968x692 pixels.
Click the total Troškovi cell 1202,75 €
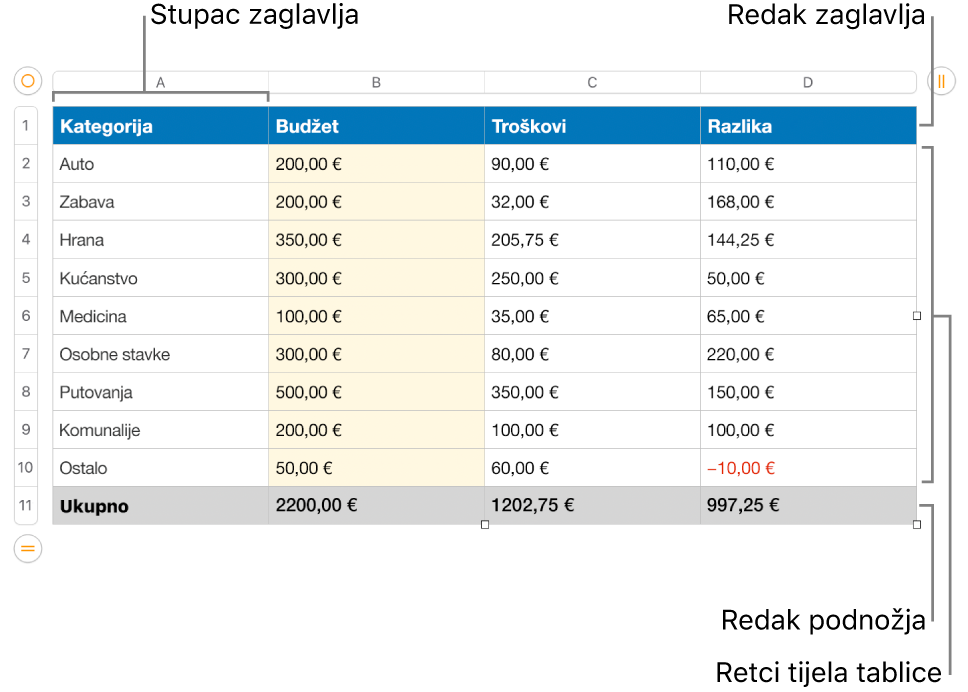pyautogui.click(x=593, y=506)
